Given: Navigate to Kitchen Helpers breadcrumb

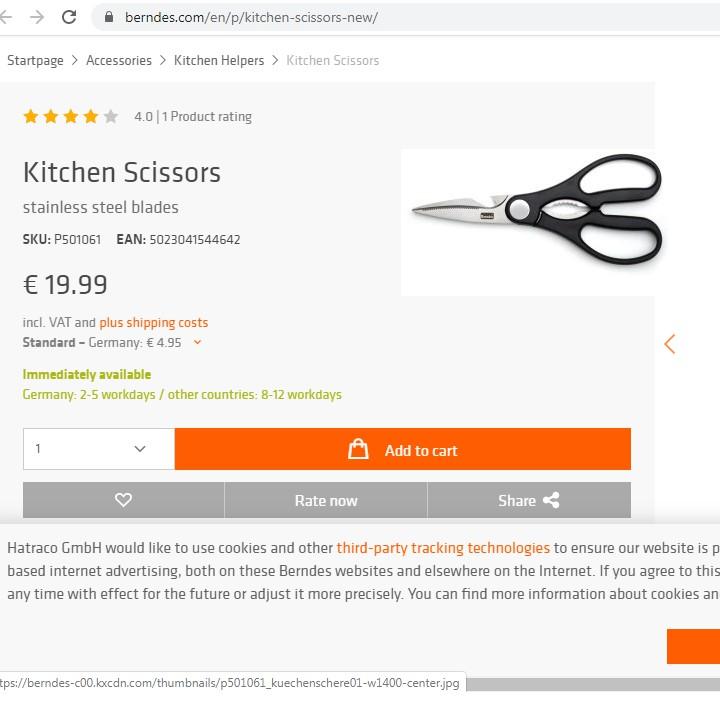Looking at the screenshot, I should click(x=219, y=61).
